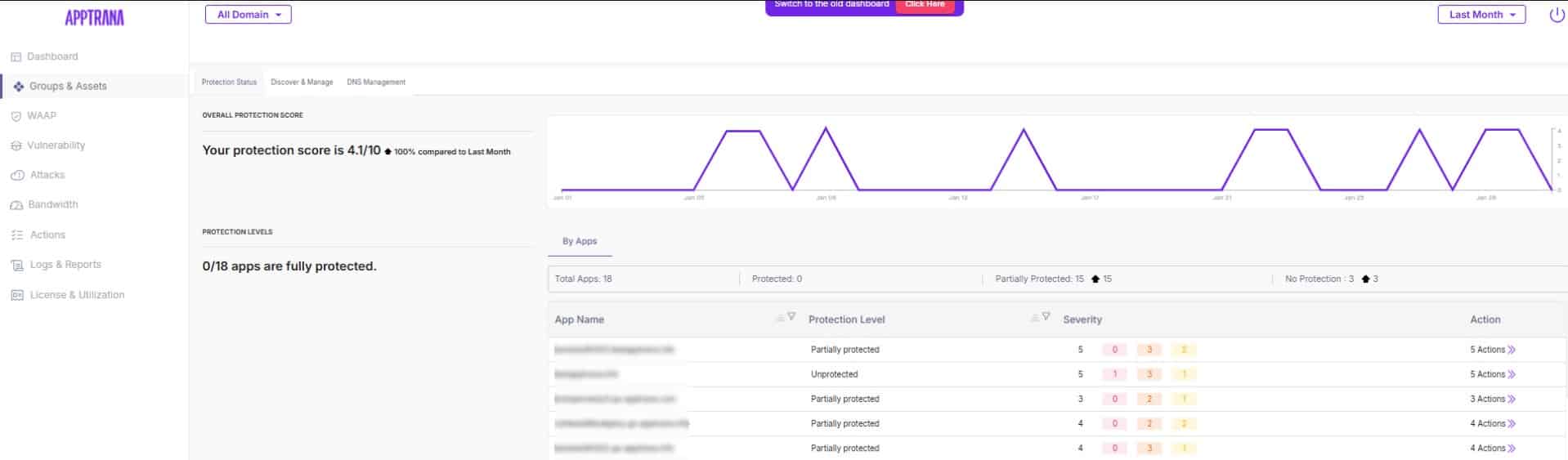This screenshot has width=1568, height=460.
Task: Click the Bandwidth icon in sidebar
Action: pos(16,205)
